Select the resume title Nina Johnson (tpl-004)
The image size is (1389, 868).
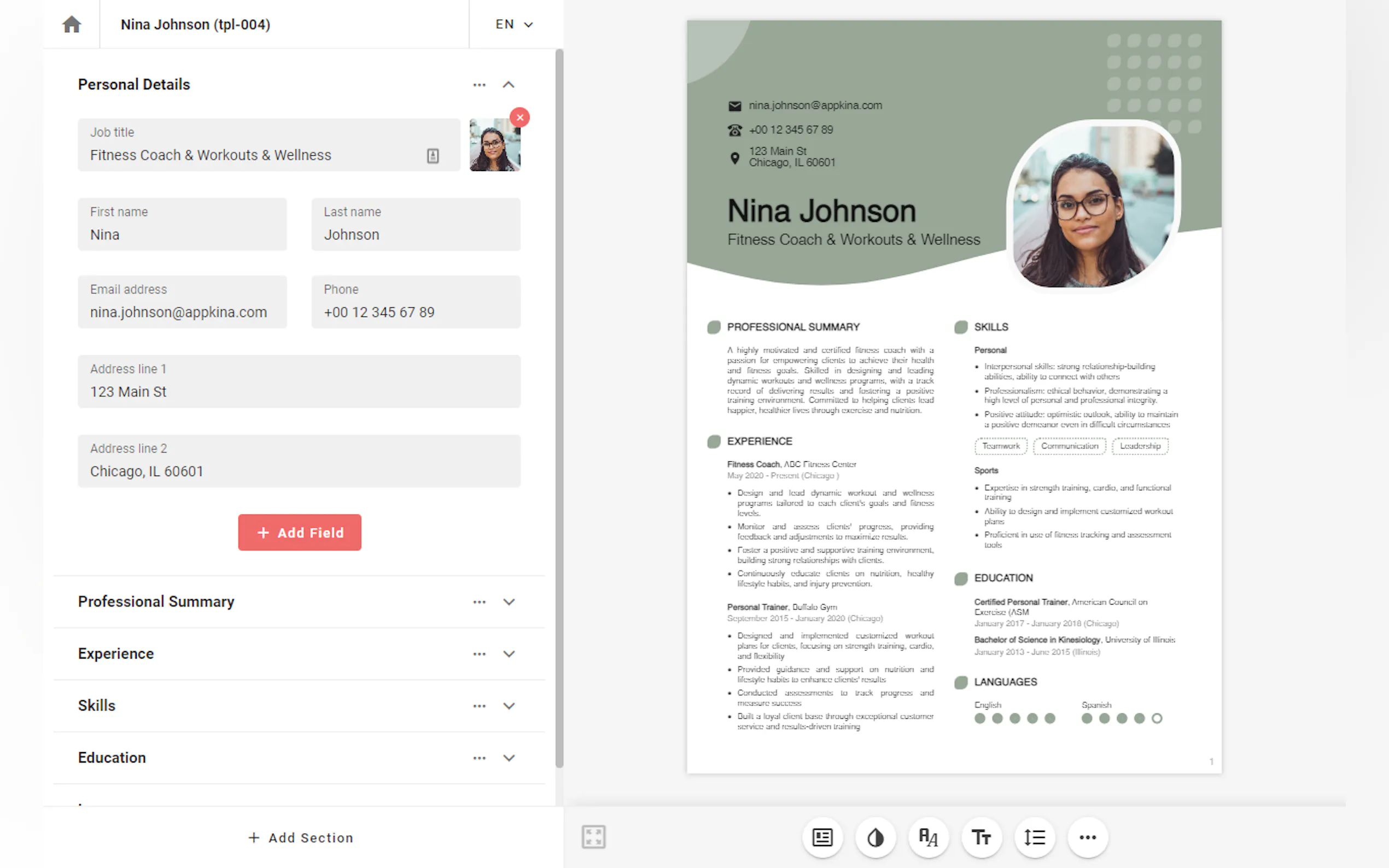195,24
